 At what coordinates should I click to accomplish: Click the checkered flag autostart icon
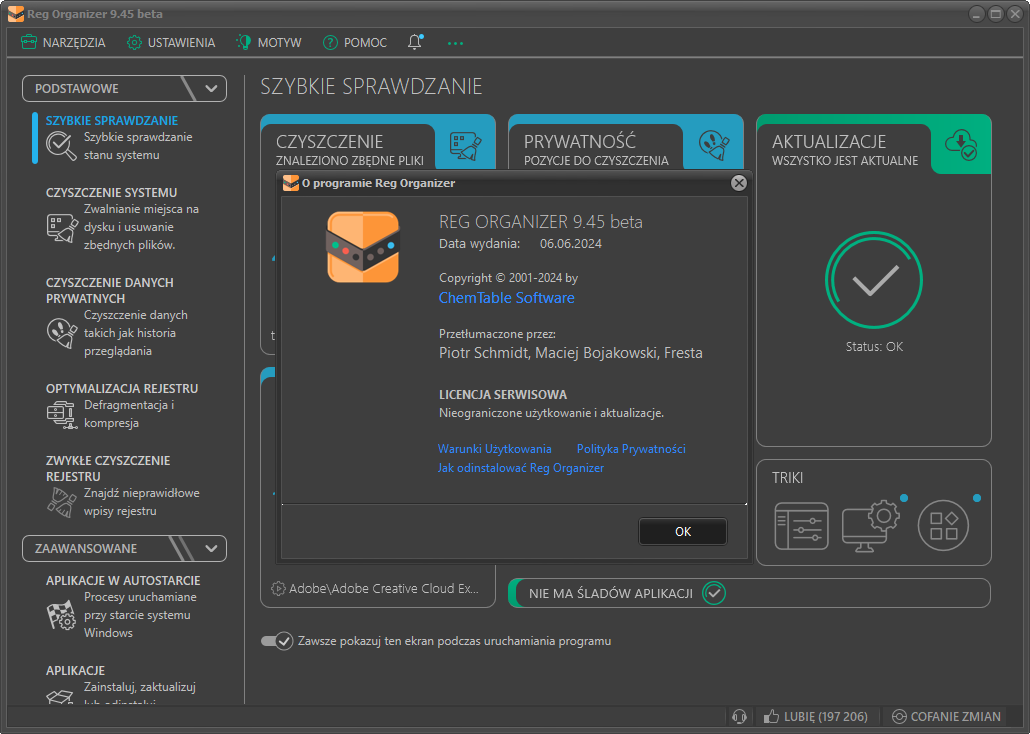[62, 616]
